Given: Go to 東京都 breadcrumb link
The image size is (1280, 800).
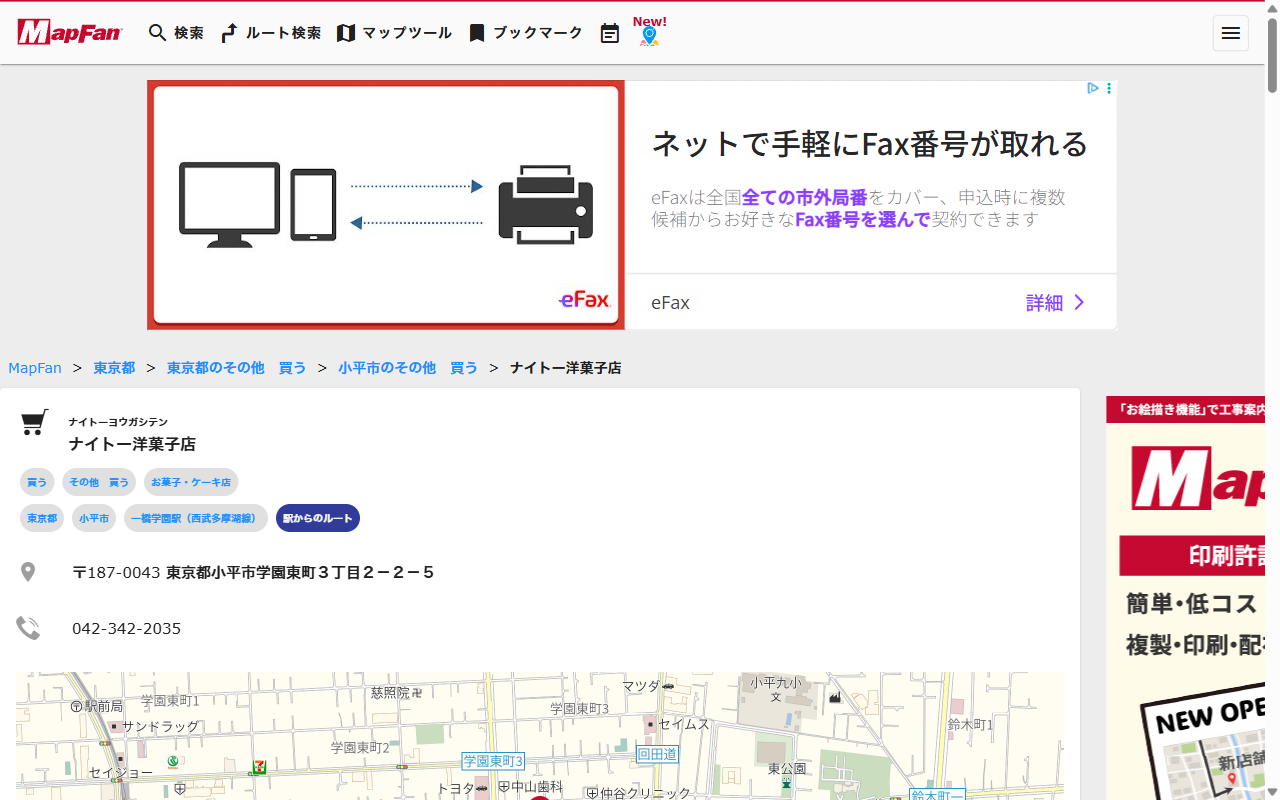Looking at the screenshot, I should 114,368.
